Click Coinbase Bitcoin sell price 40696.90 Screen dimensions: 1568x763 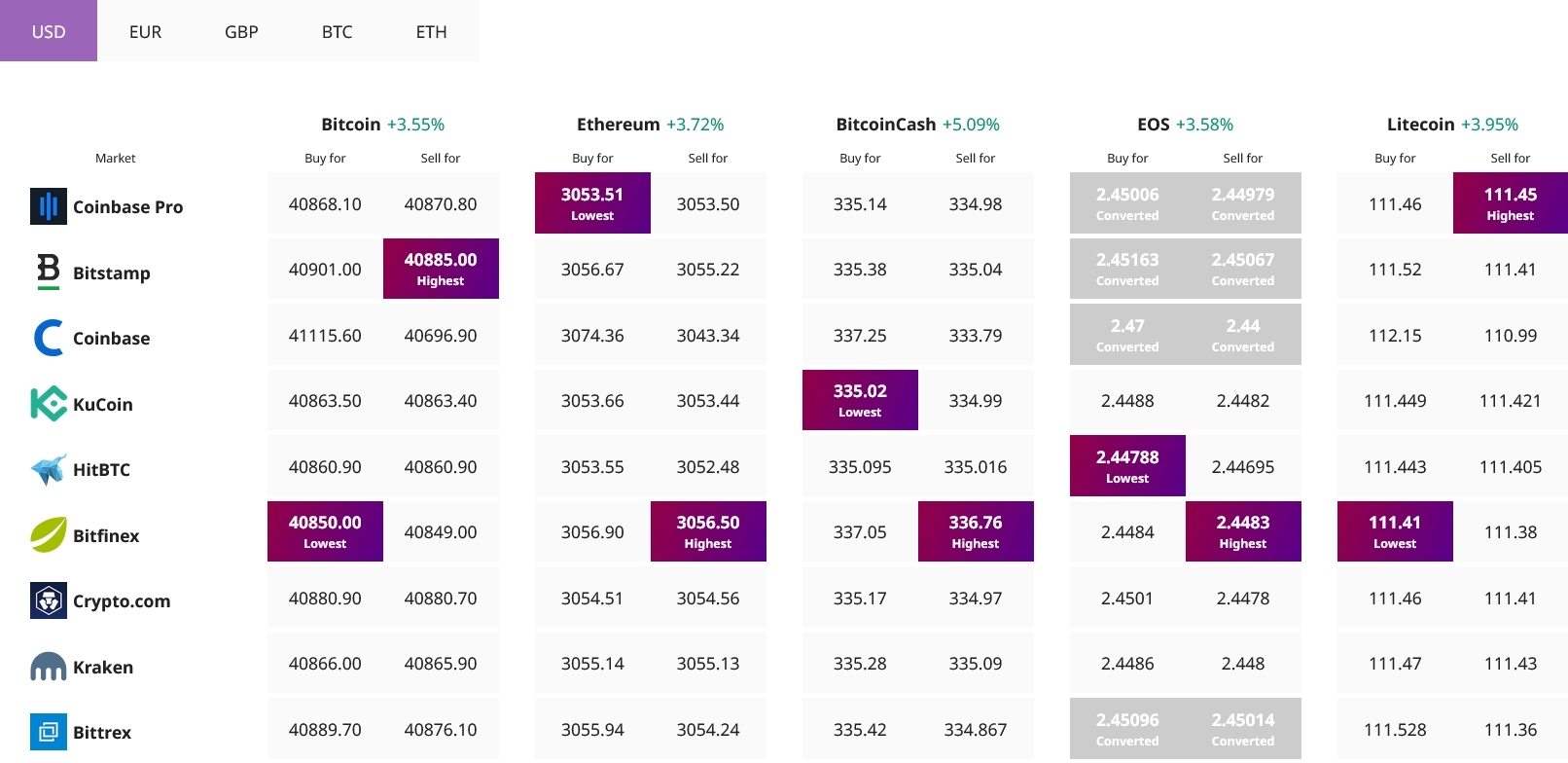pos(441,336)
